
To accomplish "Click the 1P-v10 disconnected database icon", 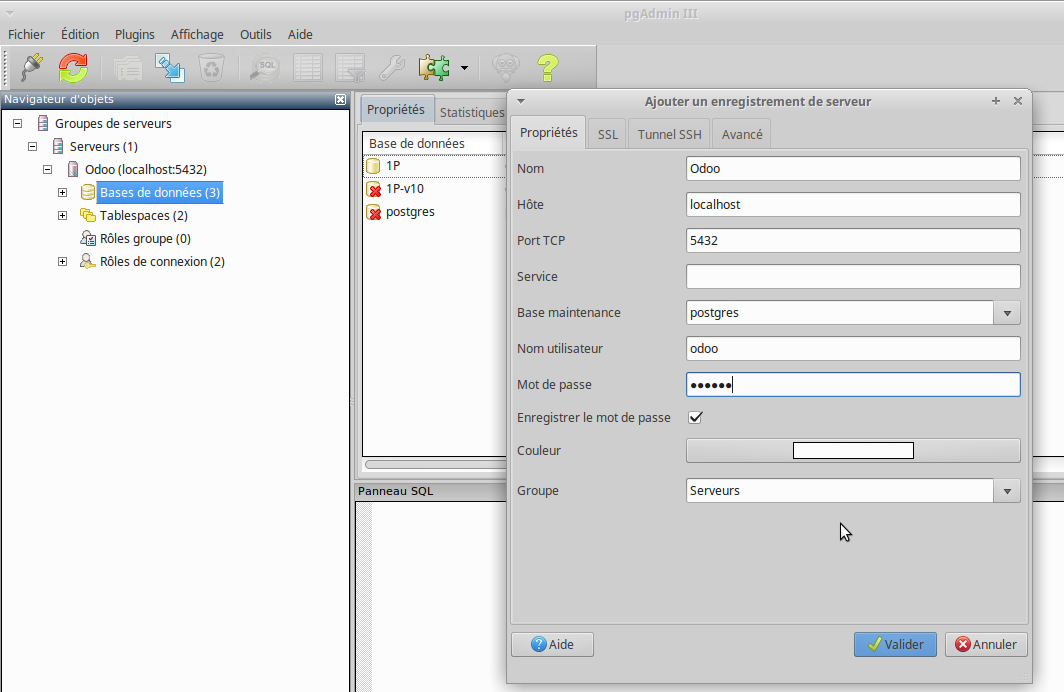I will click(373, 189).
